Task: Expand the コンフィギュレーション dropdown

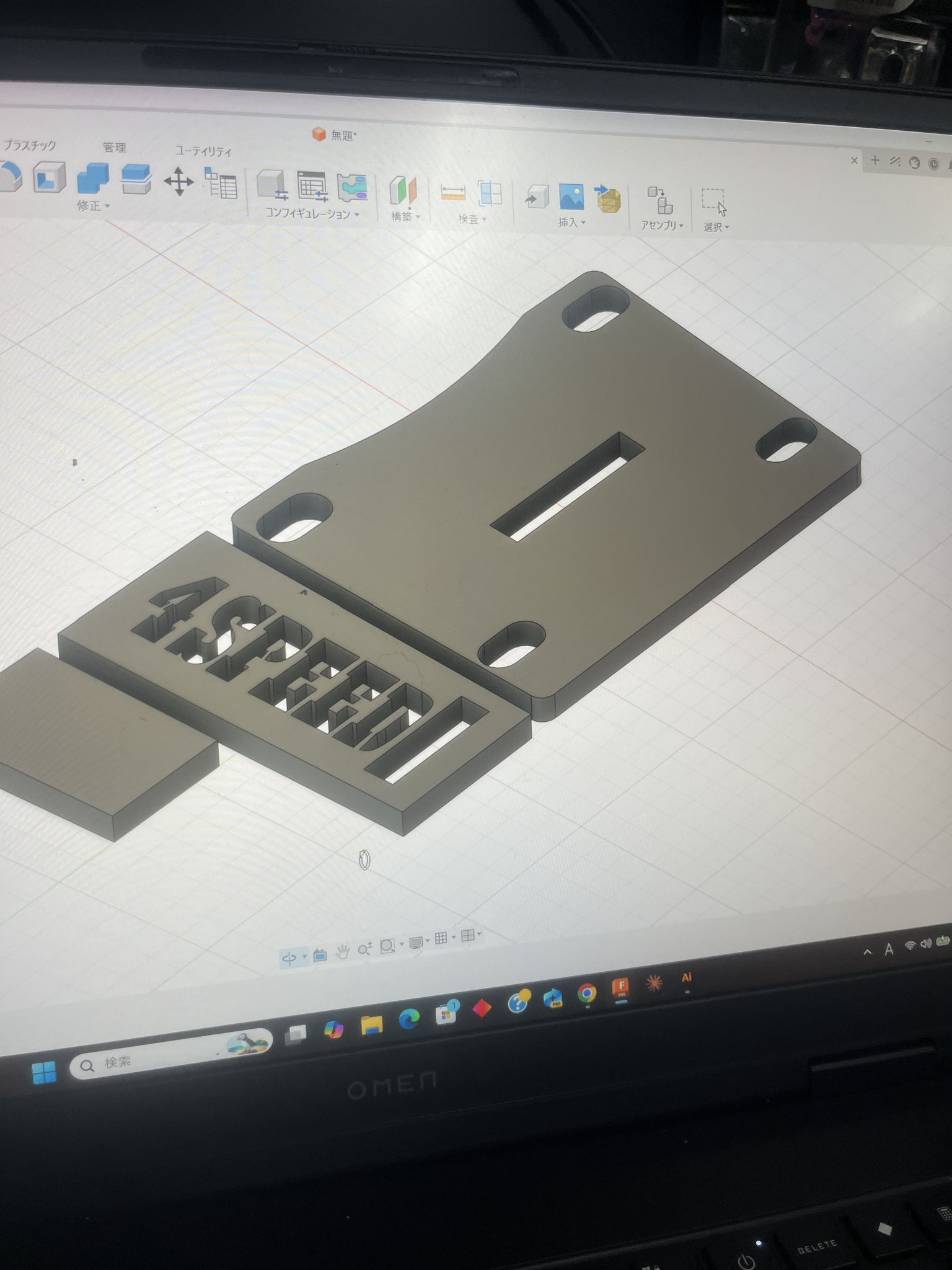Action: pyautogui.click(x=312, y=214)
